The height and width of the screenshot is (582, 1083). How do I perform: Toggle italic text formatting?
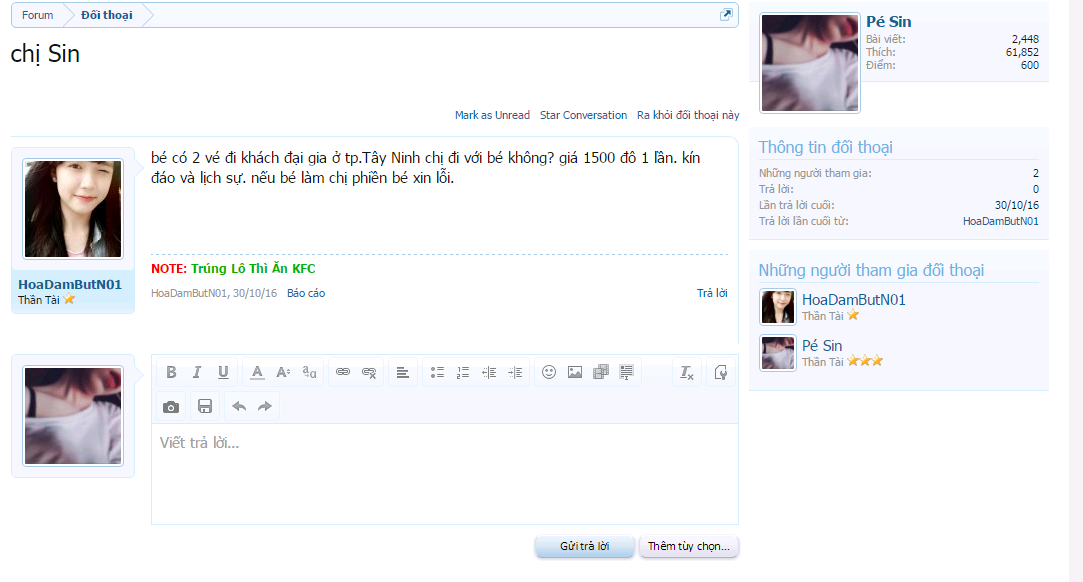[x=197, y=372]
